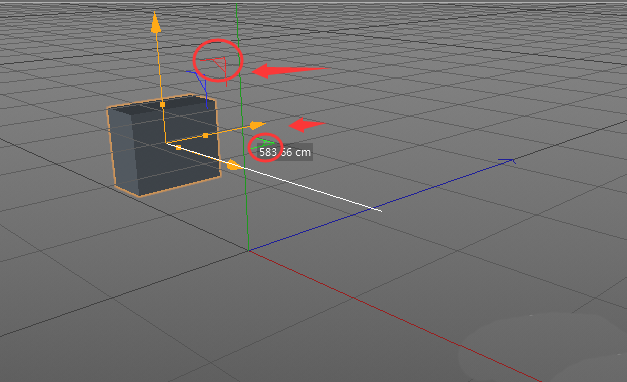This screenshot has height=382, width=627.
Task: Click the 583.66 cm measurement label
Action: pyautogui.click(x=285, y=152)
